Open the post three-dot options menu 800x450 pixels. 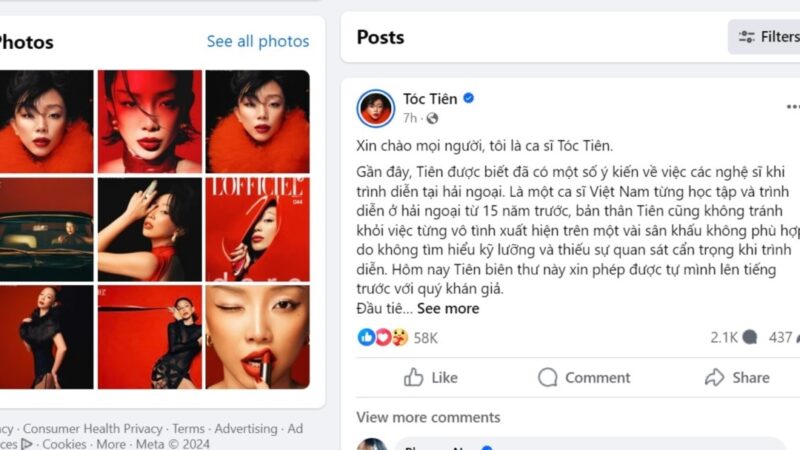(x=792, y=107)
